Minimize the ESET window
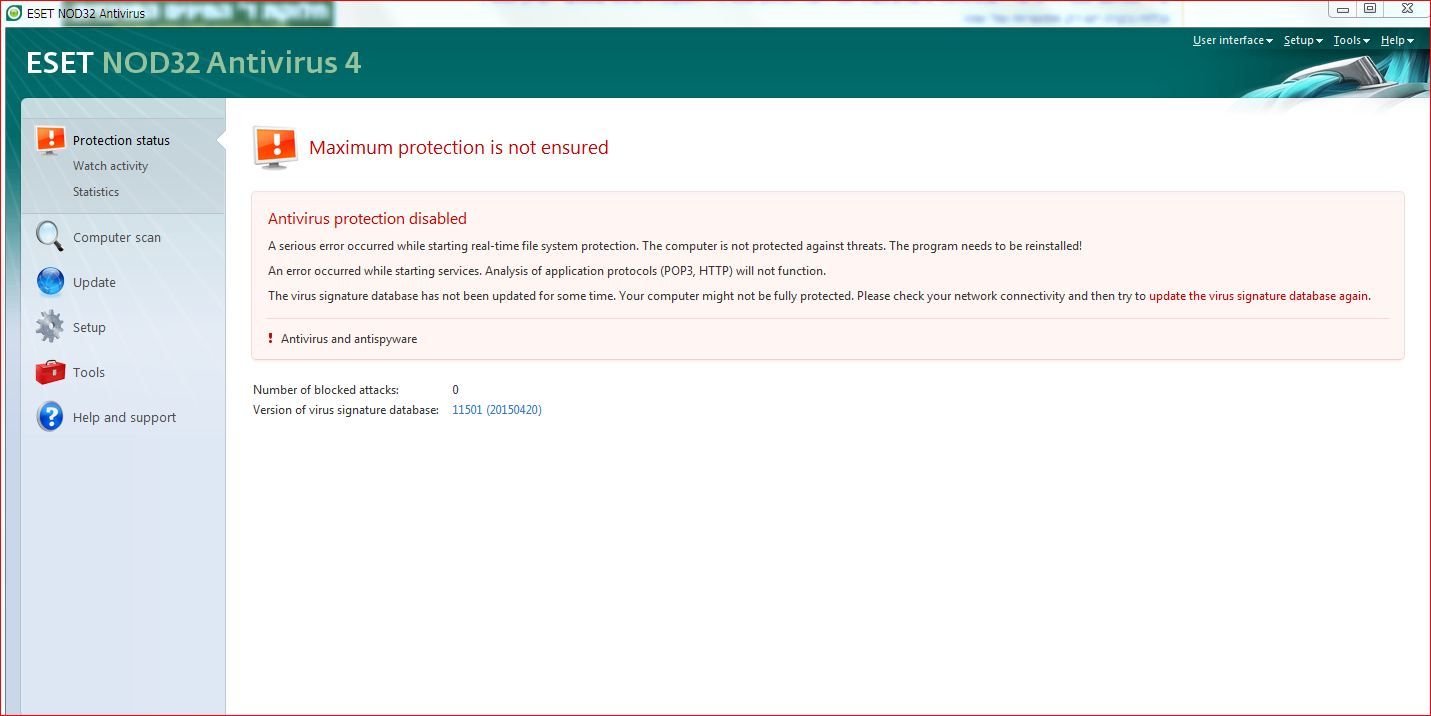 [1344, 9]
